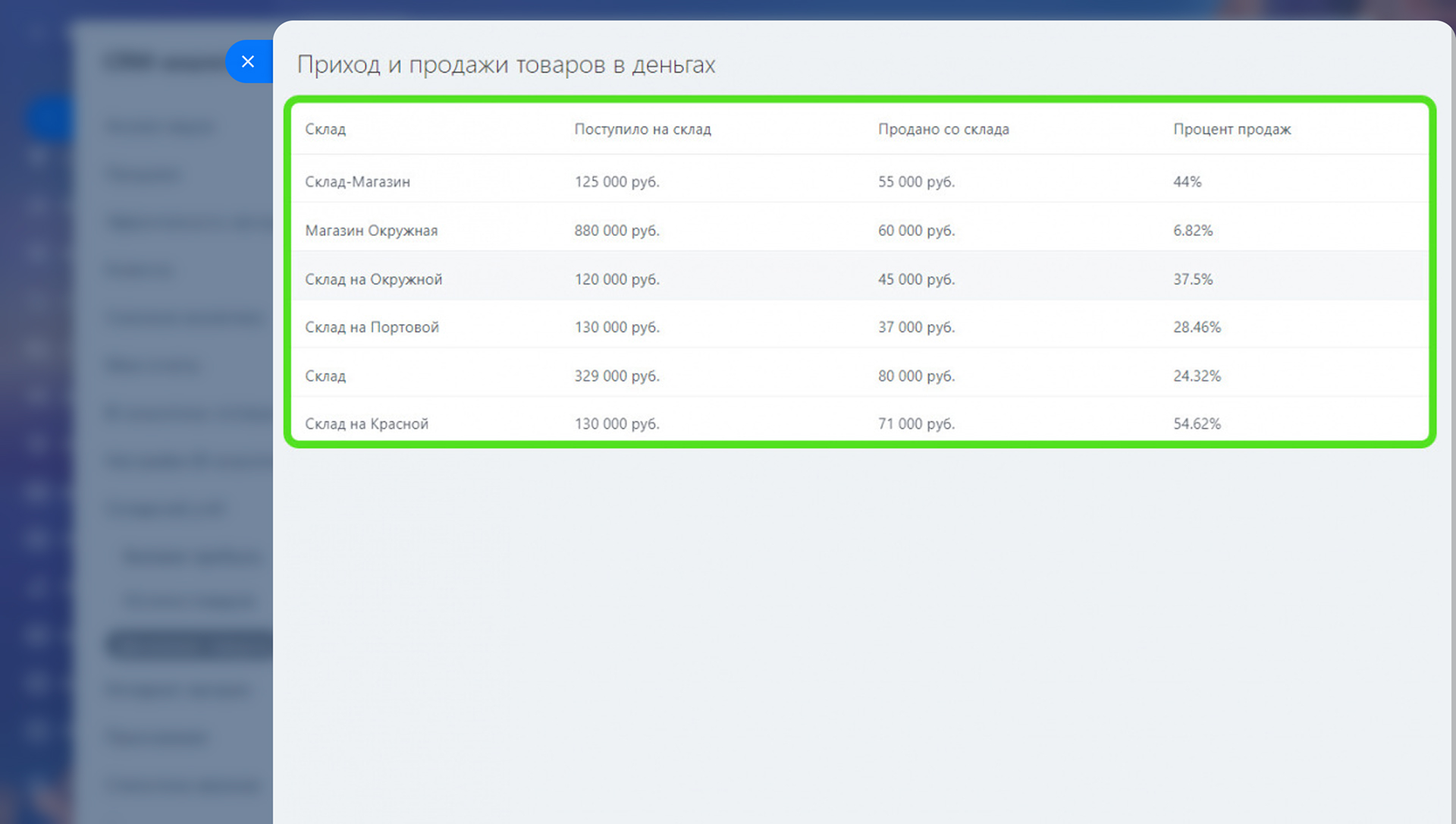Click the 125 000 руб. received value
This screenshot has width=1456, height=824.
coord(617,181)
